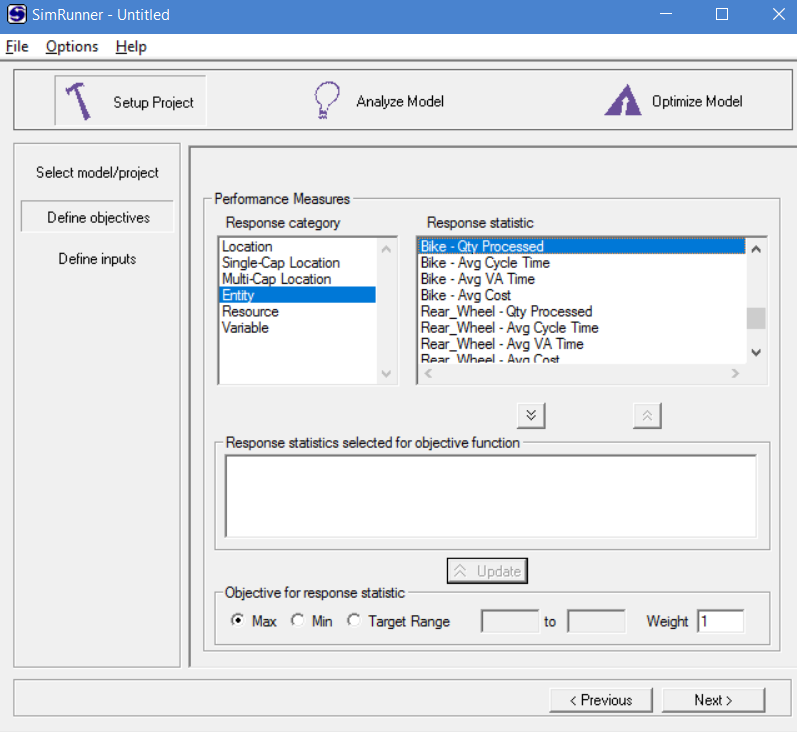
Task: Select Bike - Avg Cycle Time statistic
Action: (x=582, y=263)
